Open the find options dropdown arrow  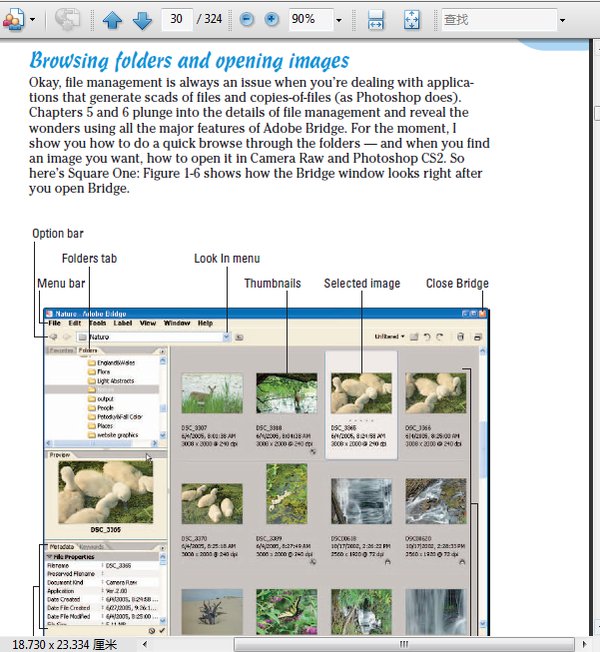[x=563, y=20]
